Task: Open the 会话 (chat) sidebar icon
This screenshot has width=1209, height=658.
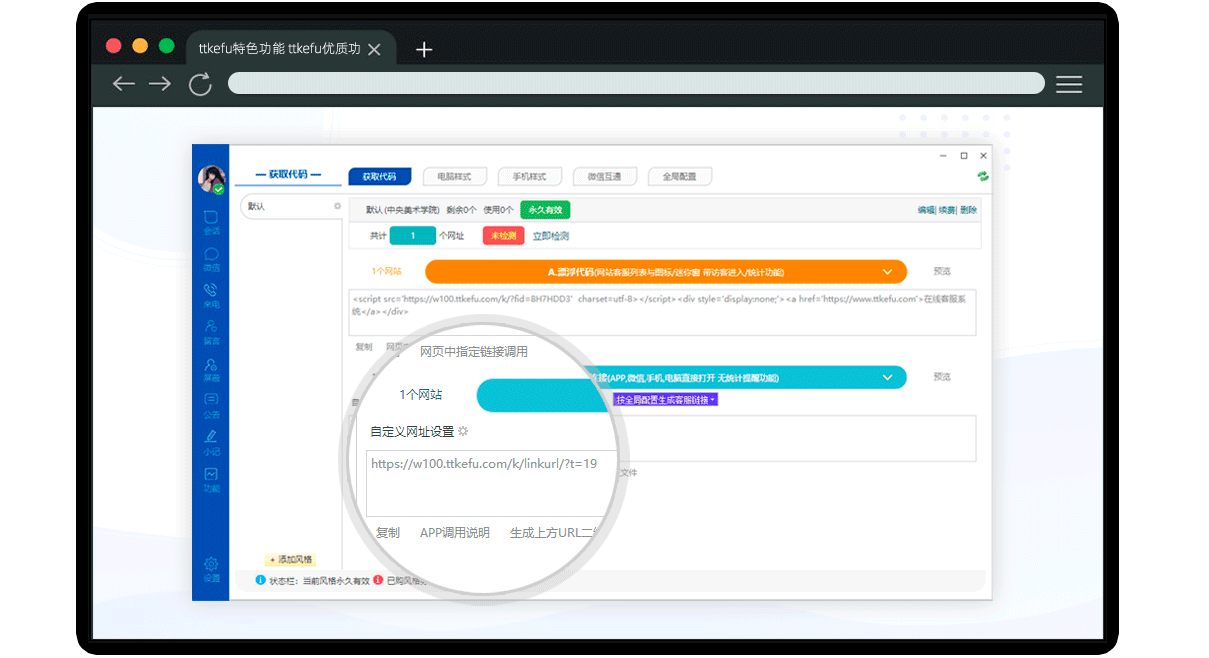Action: click(211, 219)
